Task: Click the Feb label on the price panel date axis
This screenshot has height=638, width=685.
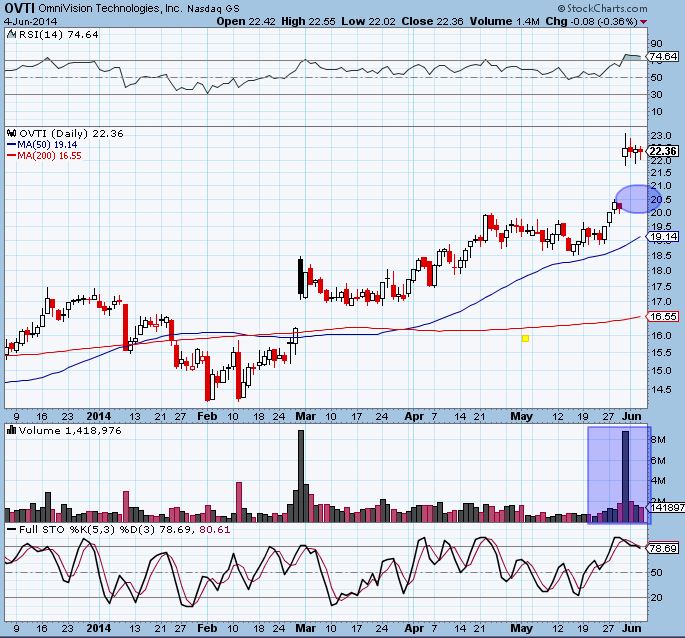Action: point(207,416)
